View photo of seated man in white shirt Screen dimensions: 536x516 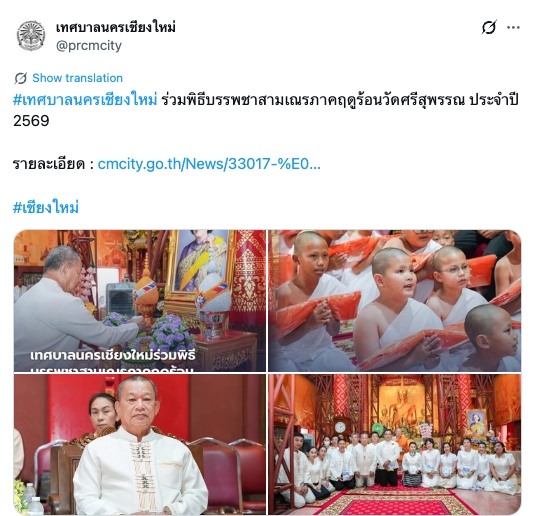coord(139,444)
